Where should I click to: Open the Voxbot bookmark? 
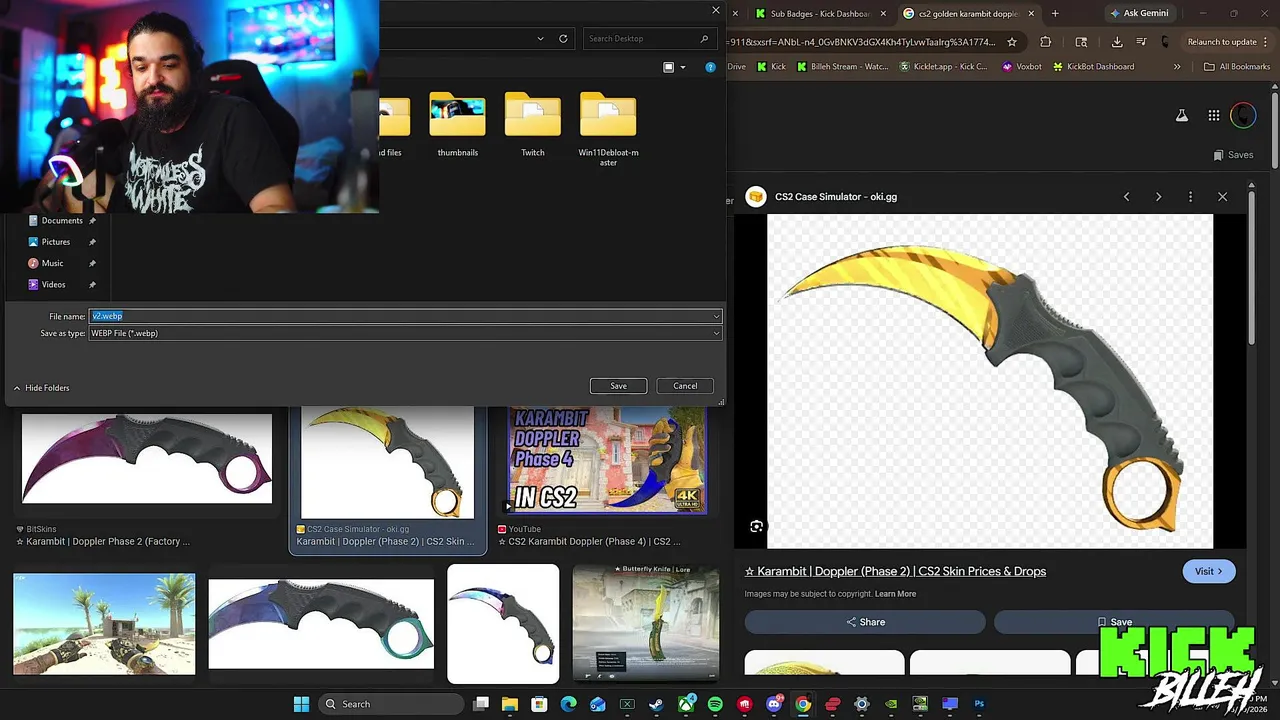point(1021,67)
